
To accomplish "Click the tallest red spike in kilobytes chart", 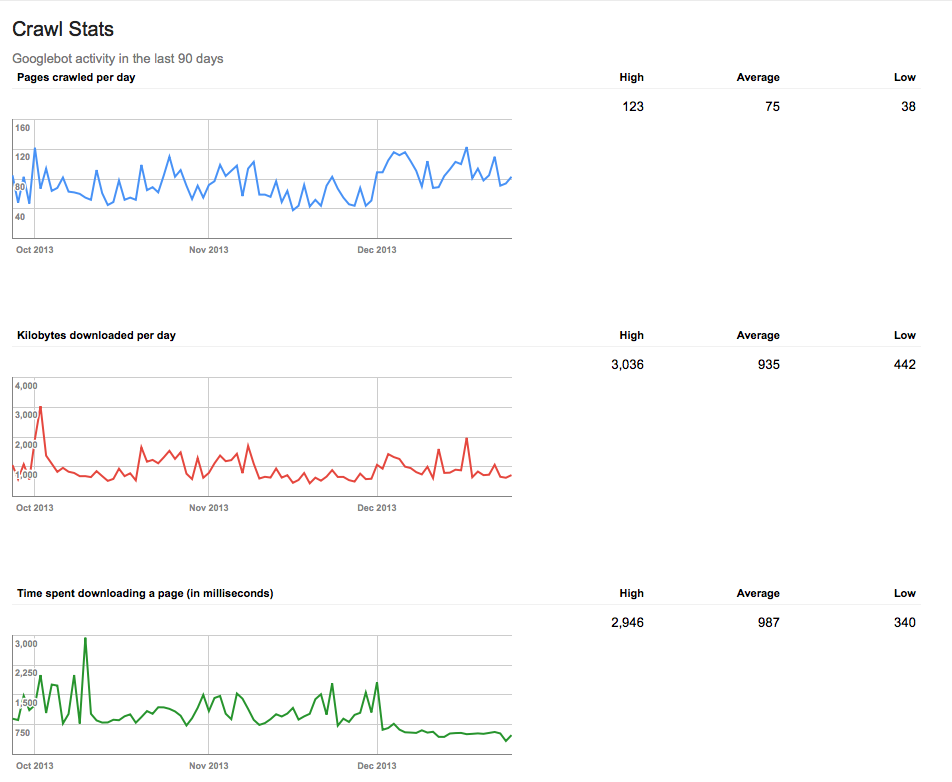I will pos(40,407).
